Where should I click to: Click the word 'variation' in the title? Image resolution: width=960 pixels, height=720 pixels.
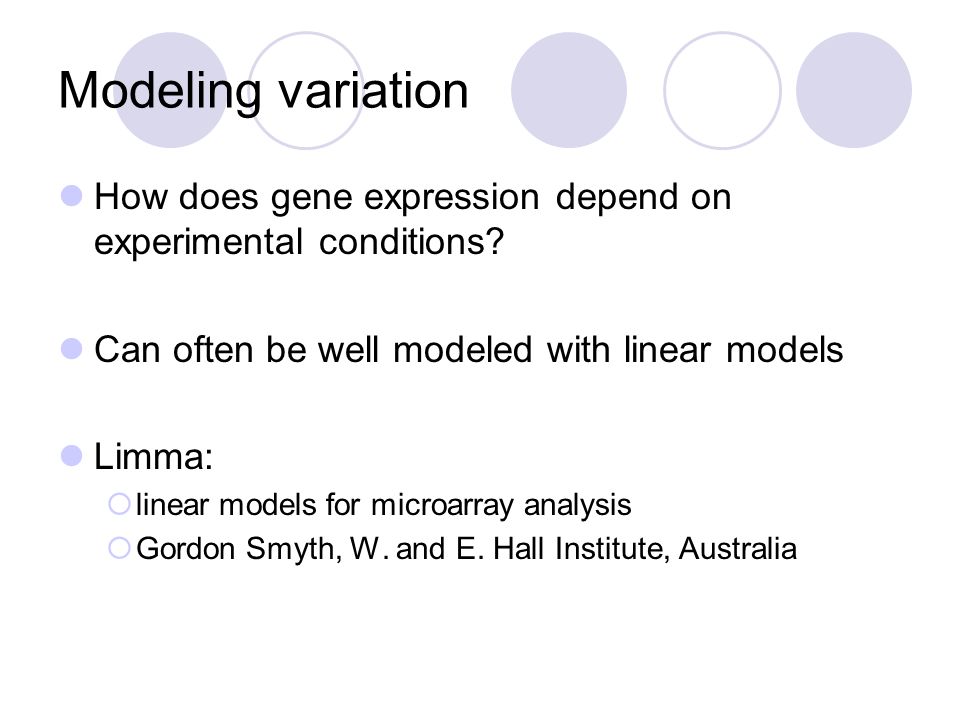pyautogui.click(x=373, y=92)
